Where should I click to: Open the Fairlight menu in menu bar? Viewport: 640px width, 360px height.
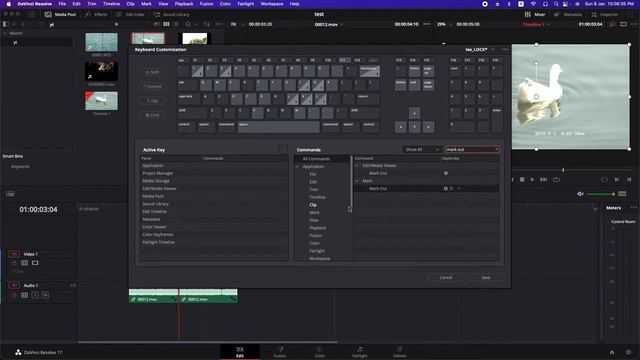246,4
